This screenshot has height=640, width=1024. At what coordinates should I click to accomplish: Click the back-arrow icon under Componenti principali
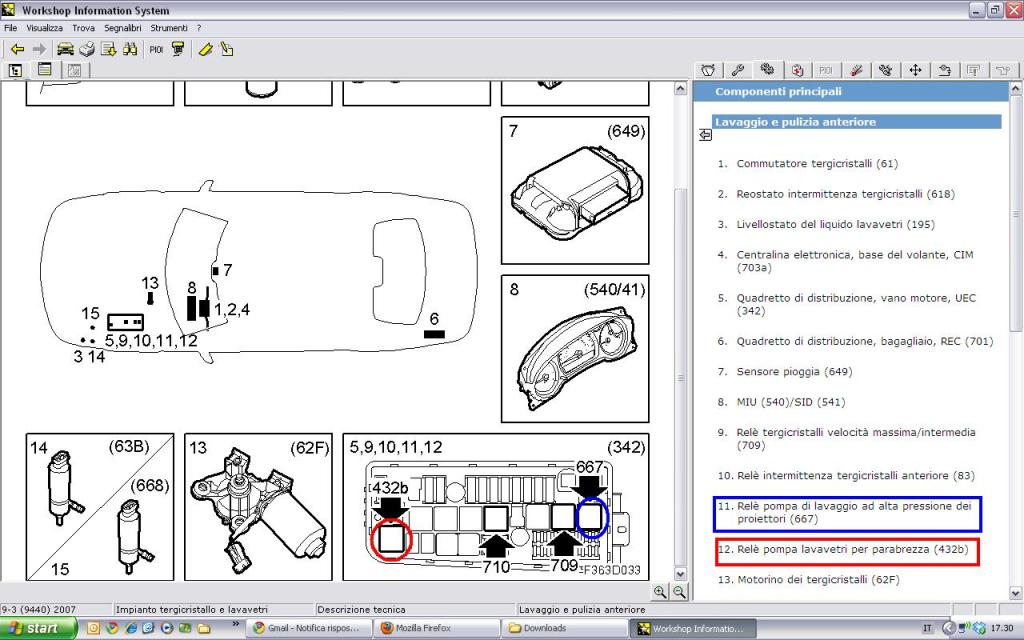coord(705,135)
